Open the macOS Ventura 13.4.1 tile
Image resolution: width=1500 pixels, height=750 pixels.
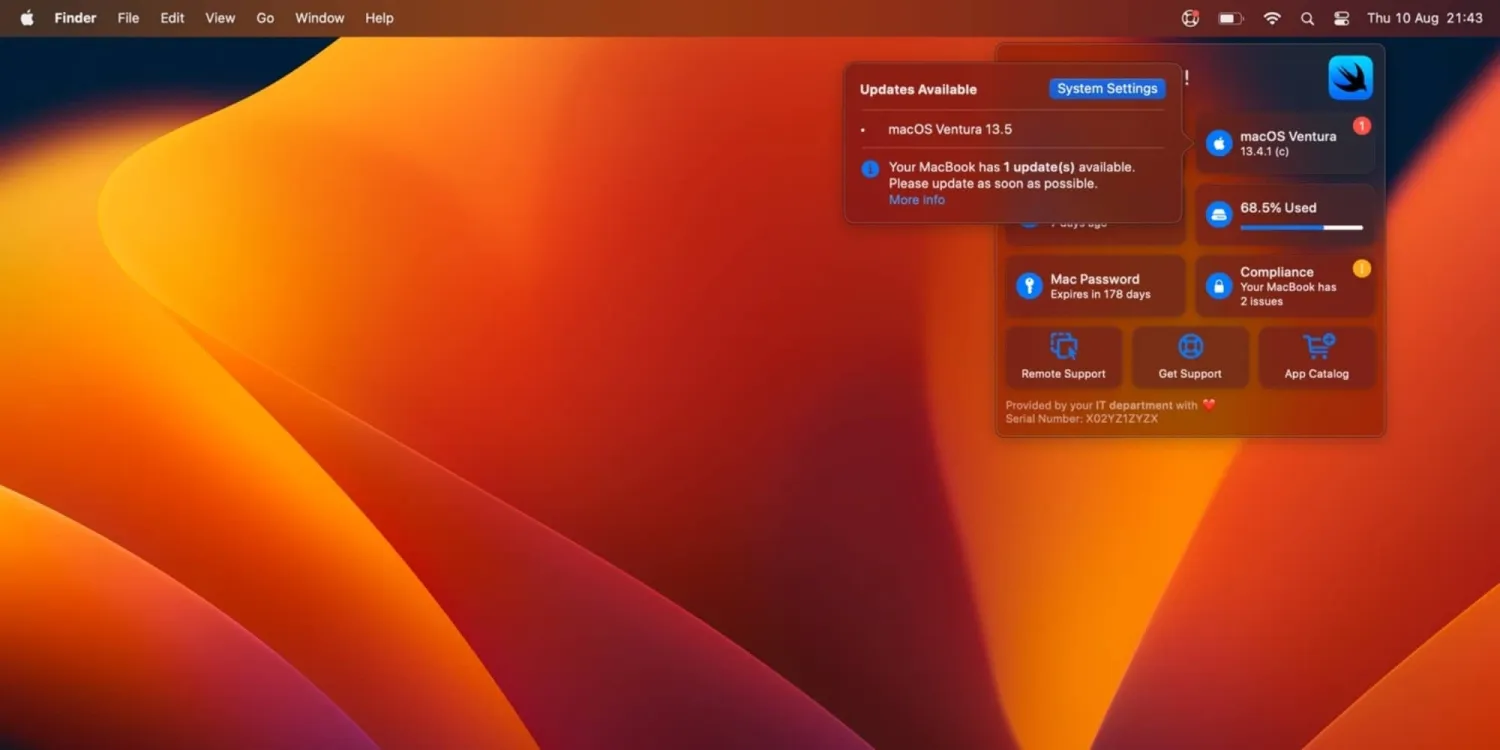1285,144
